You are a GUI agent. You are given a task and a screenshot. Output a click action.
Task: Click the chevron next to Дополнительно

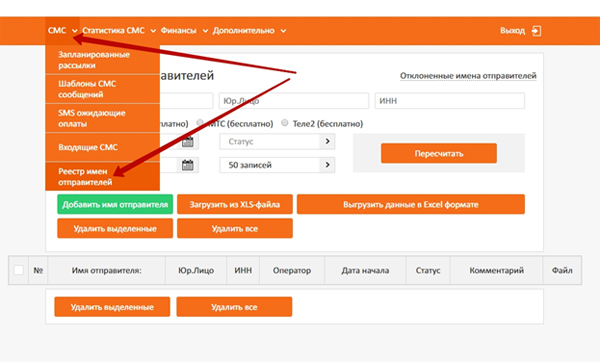(x=283, y=31)
